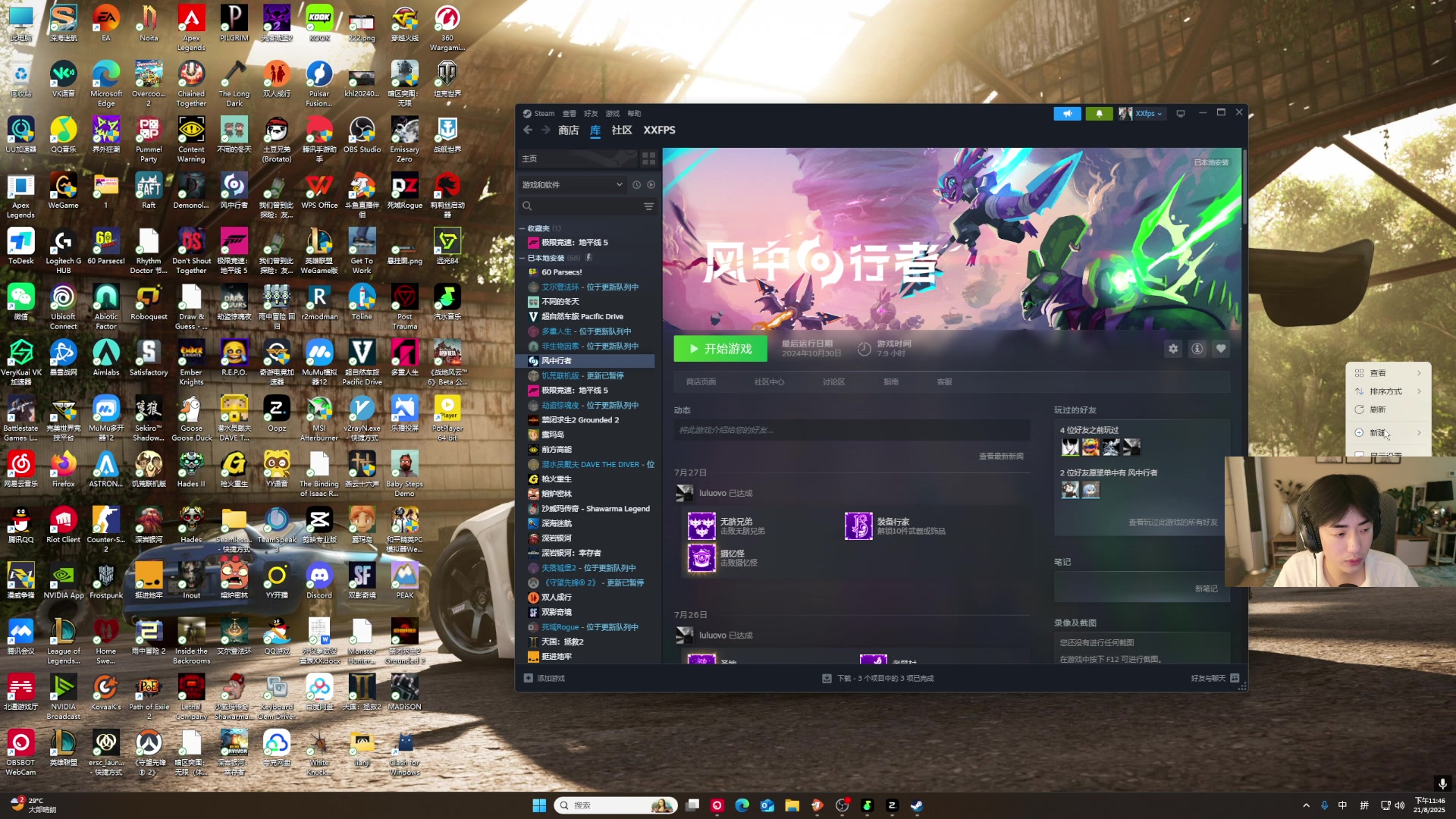Click 添加游戏 plus button

[544, 679]
